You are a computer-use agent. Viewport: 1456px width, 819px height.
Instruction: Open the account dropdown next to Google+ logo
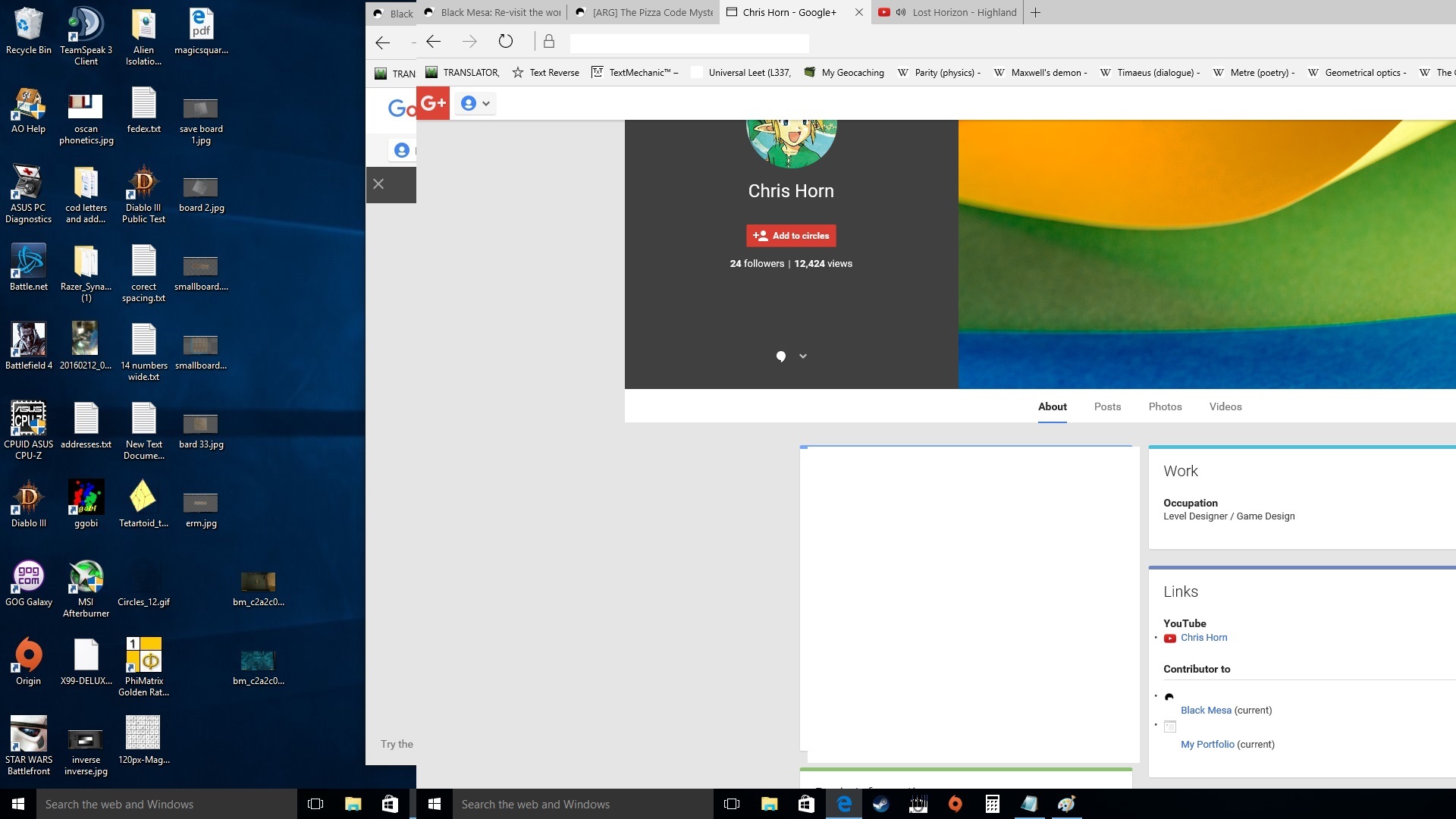[476, 103]
